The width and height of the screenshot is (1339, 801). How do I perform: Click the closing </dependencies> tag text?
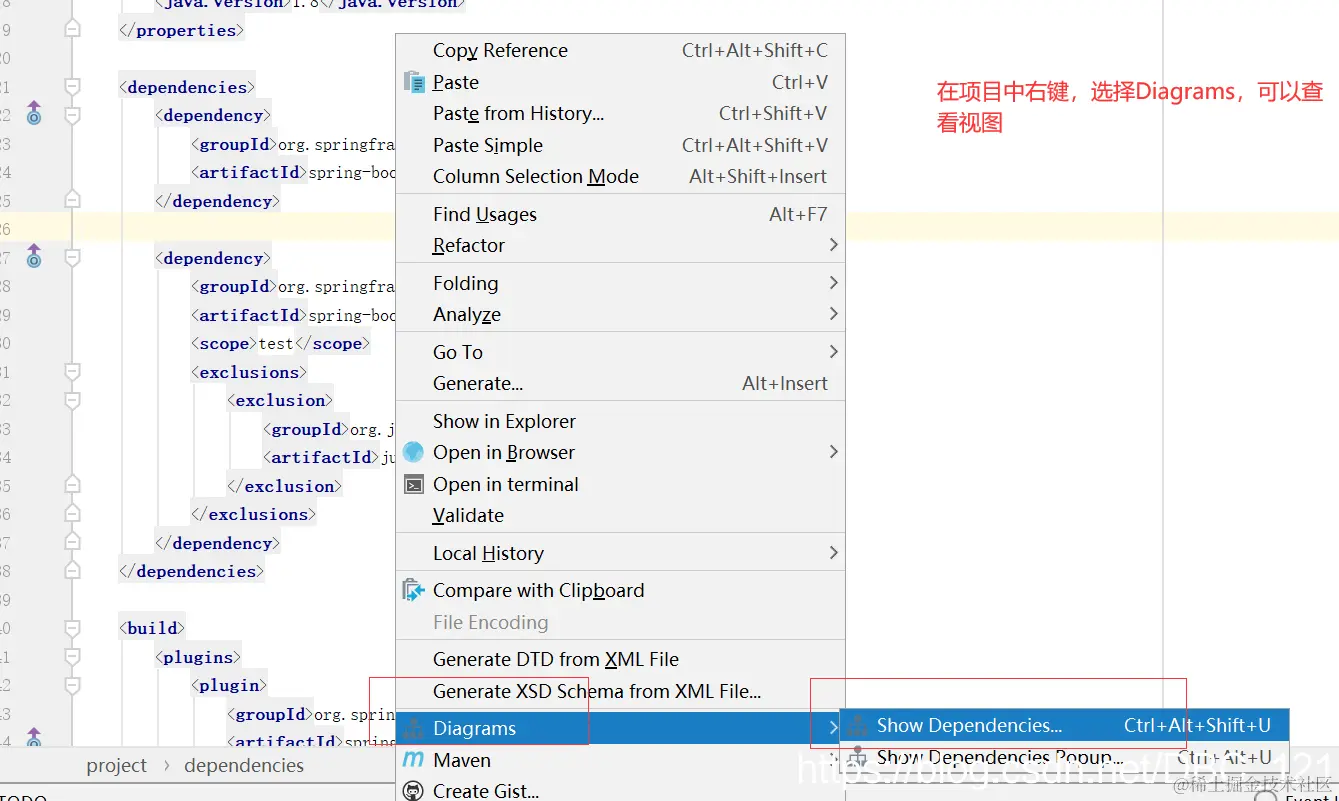(x=192, y=571)
